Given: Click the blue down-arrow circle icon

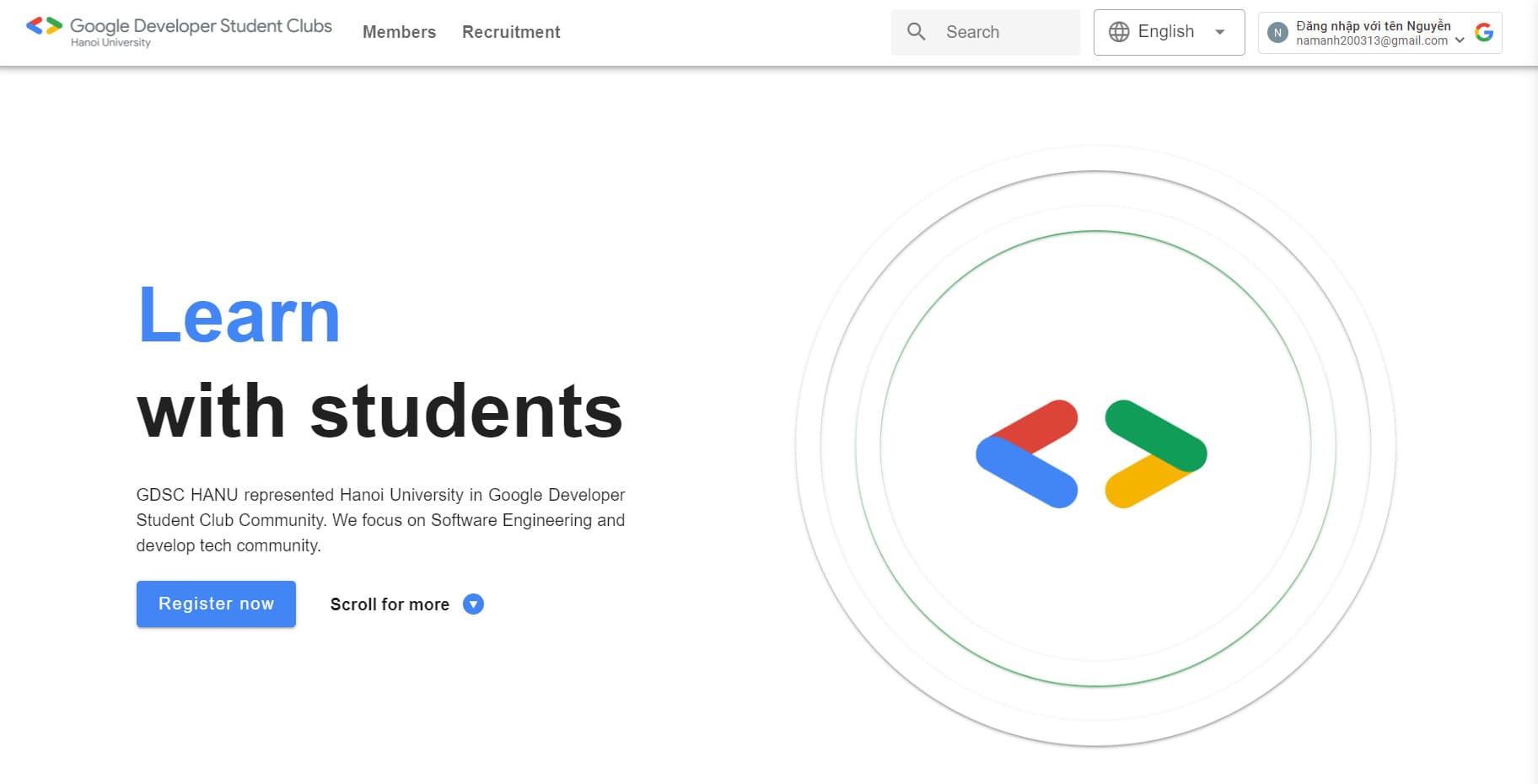Looking at the screenshot, I should (474, 604).
